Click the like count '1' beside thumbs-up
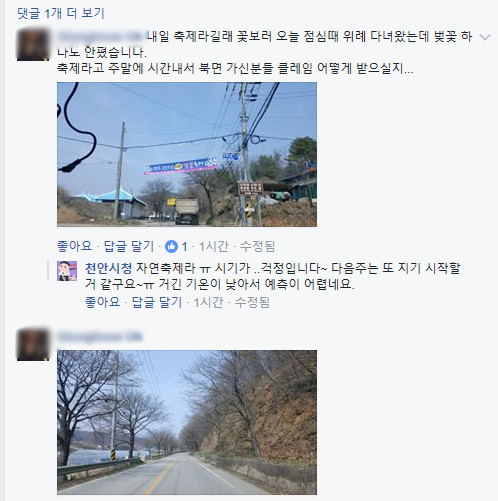This screenshot has height=501, width=498. 184,247
